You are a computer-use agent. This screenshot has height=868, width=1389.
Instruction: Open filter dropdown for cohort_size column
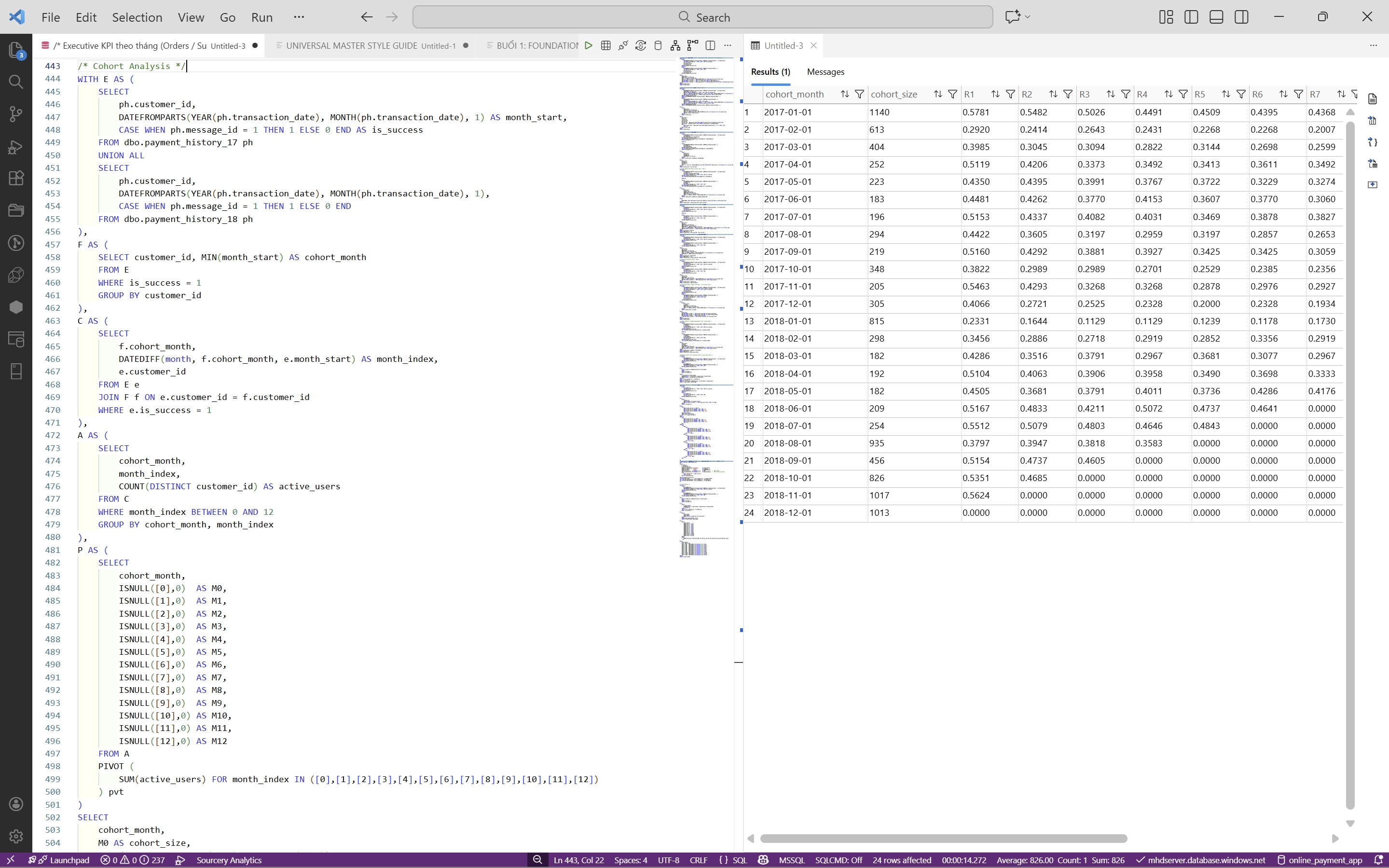pyautogui.click(x=952, y=94)
